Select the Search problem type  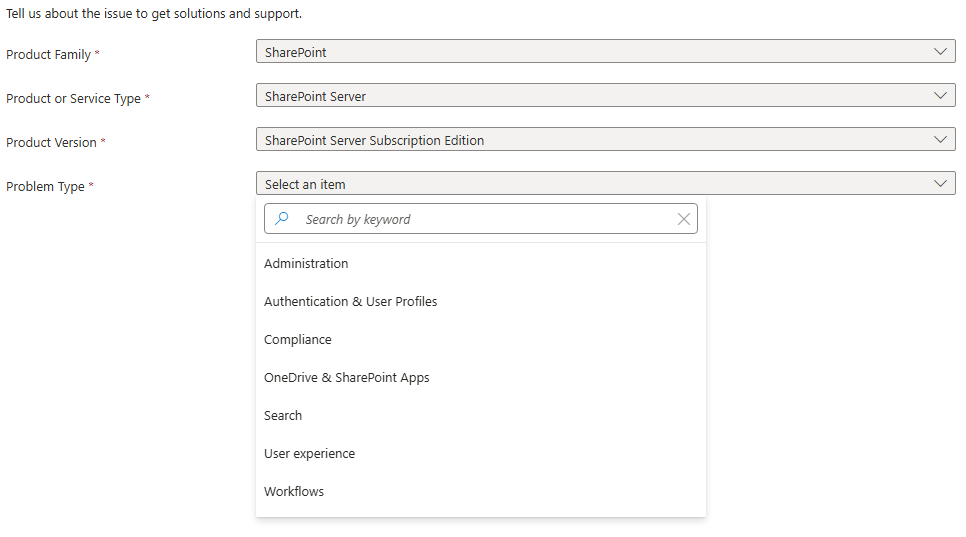(481, 416)
